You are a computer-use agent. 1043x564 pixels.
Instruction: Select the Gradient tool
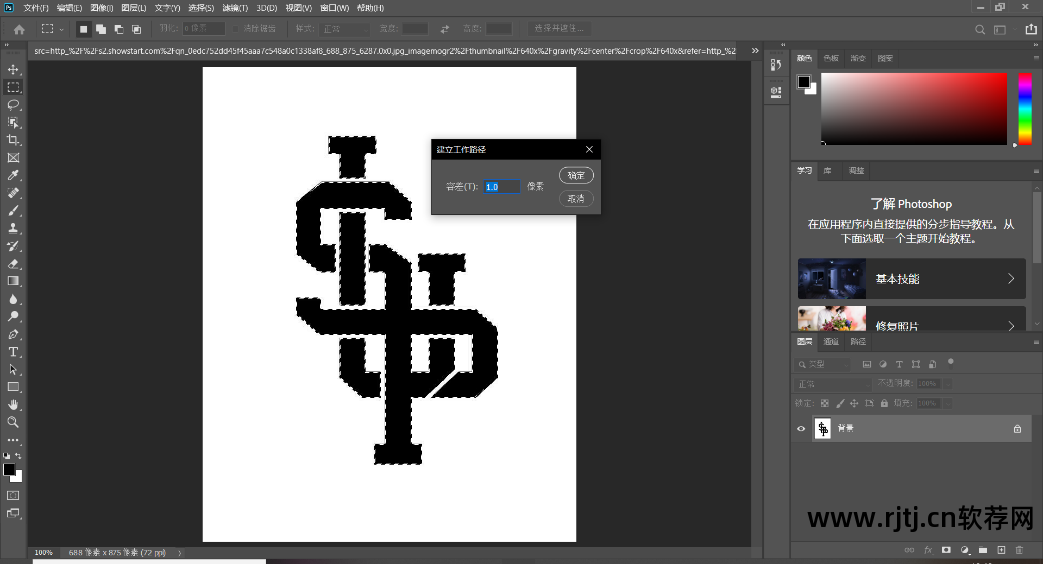(x=13, y=281)
